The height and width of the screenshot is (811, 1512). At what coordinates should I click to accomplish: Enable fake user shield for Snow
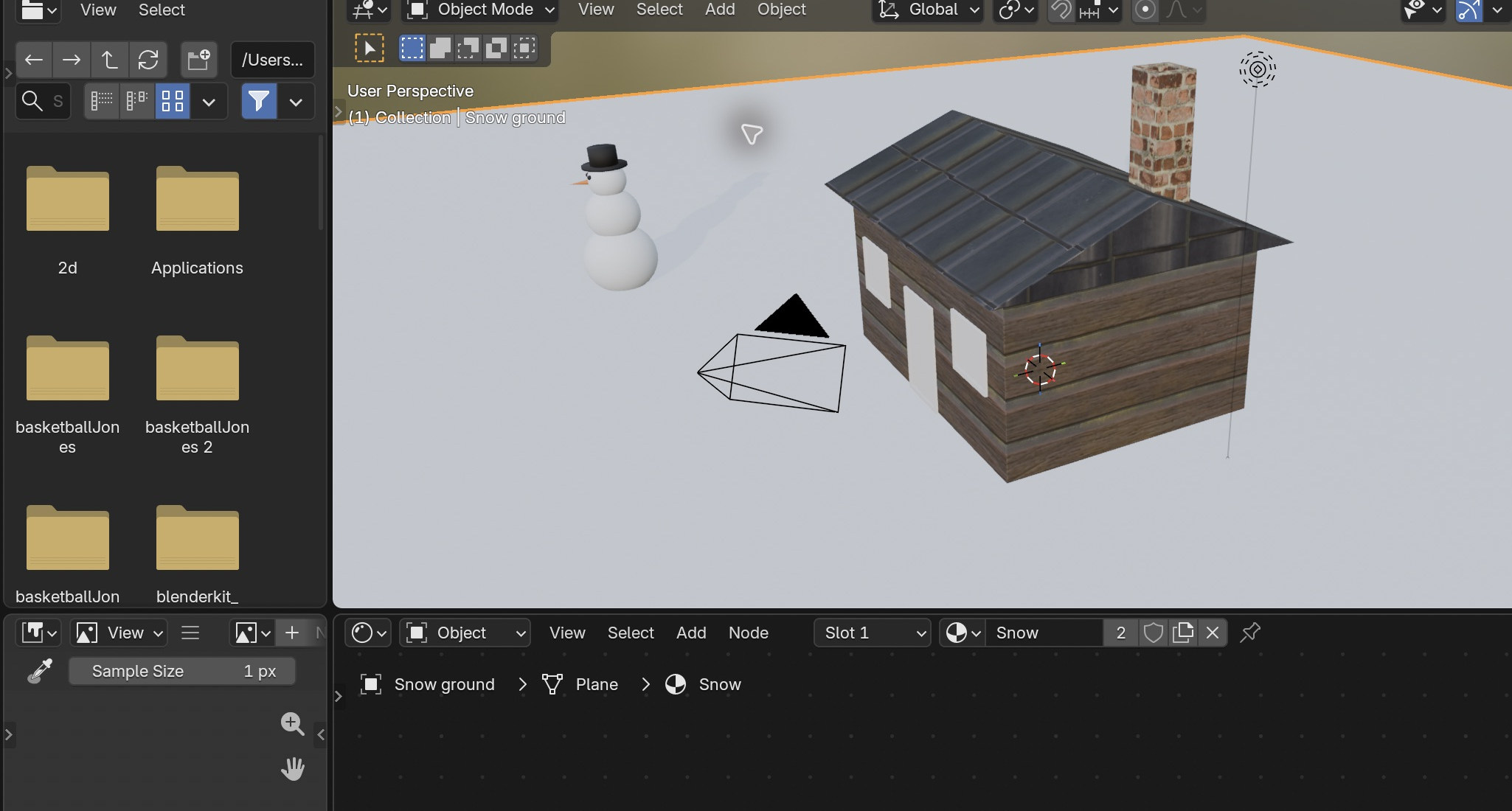point(1154,633)
